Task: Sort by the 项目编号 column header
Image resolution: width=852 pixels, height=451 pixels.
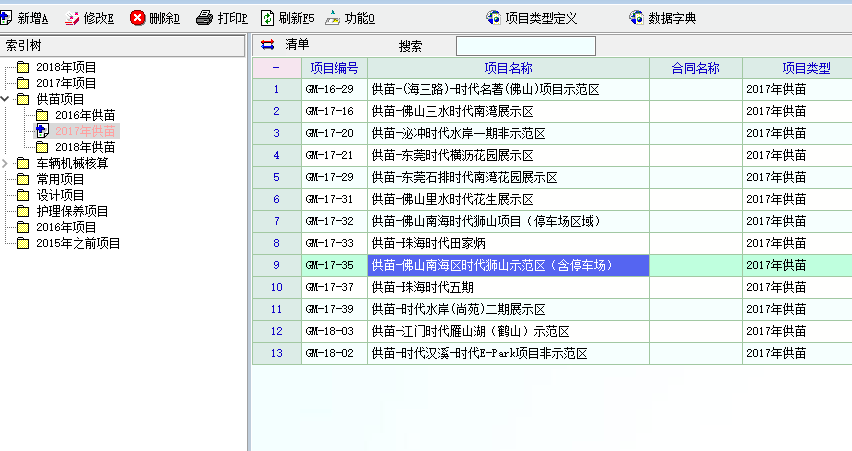Action: [334, 68]
